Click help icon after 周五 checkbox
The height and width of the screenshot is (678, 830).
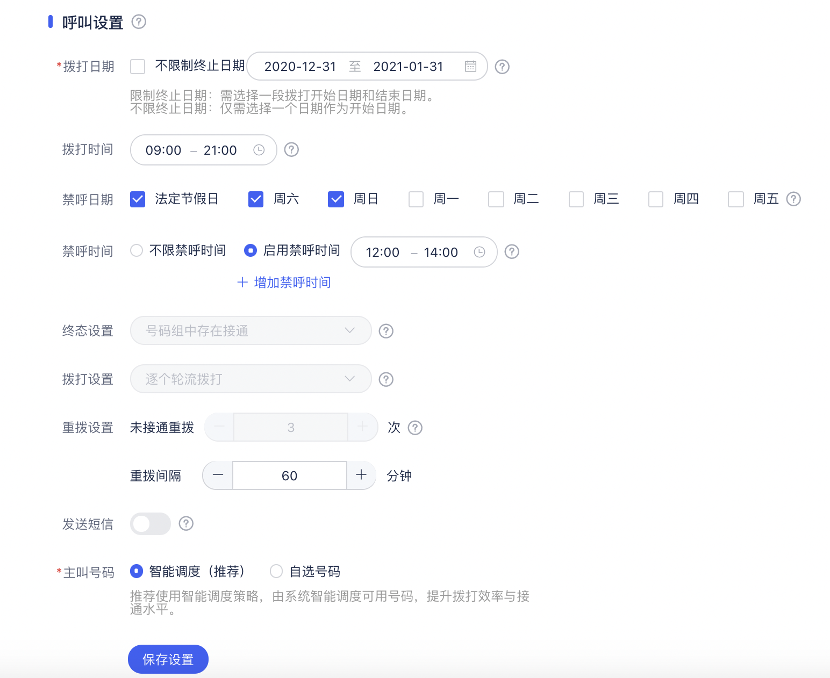click(x=793, y=199)
